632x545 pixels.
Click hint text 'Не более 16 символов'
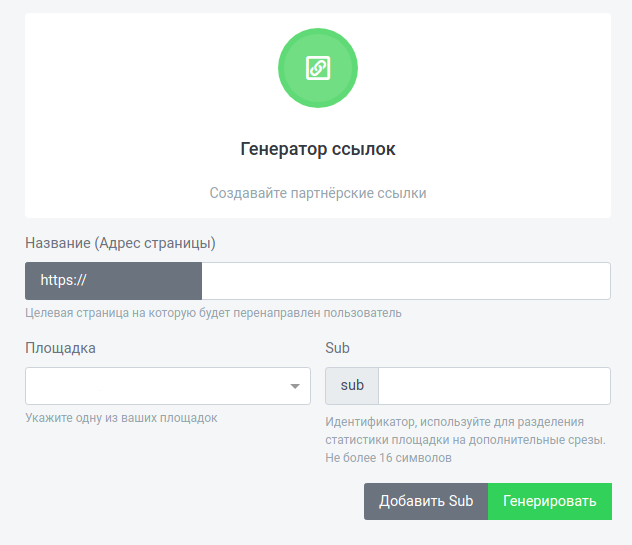pos(388,458)
